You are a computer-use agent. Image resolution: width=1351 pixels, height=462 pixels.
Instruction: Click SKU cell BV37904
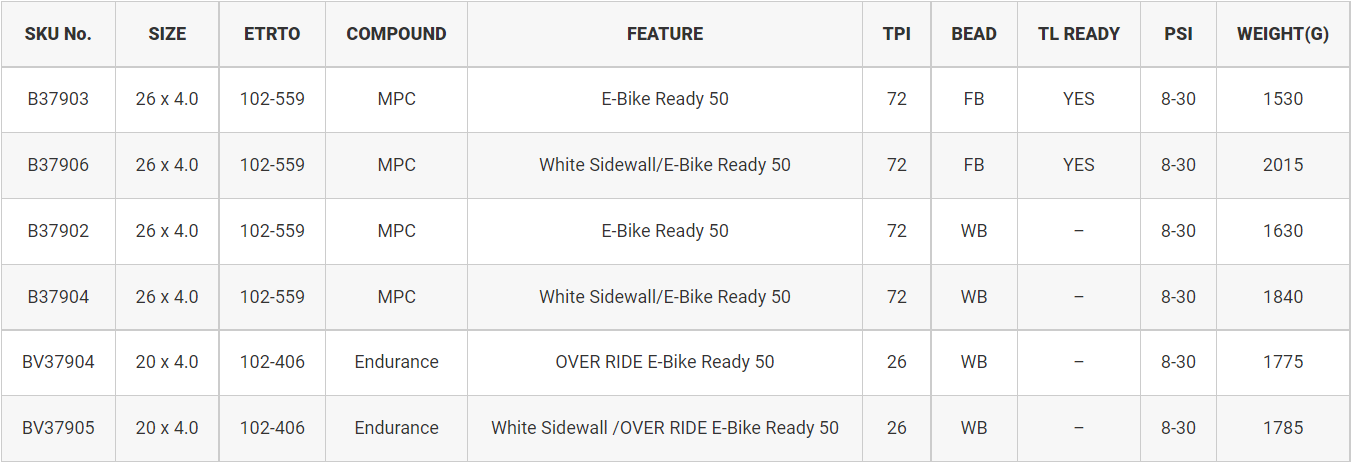point(58,362)
